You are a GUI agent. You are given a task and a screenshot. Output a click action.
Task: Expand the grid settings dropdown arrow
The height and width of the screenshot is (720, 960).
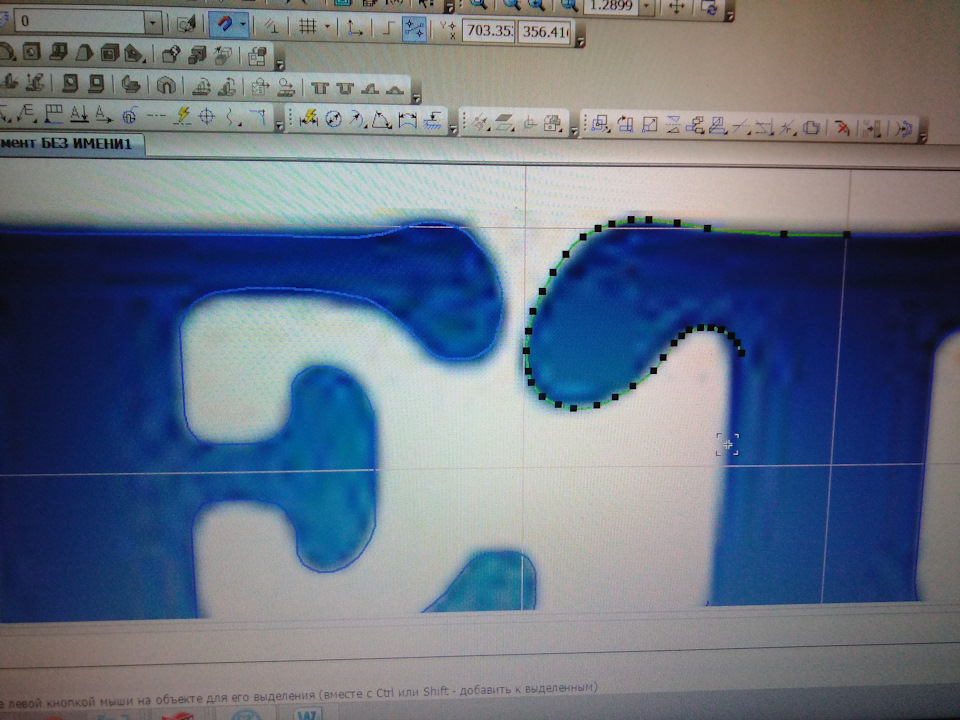coord(327,27)
